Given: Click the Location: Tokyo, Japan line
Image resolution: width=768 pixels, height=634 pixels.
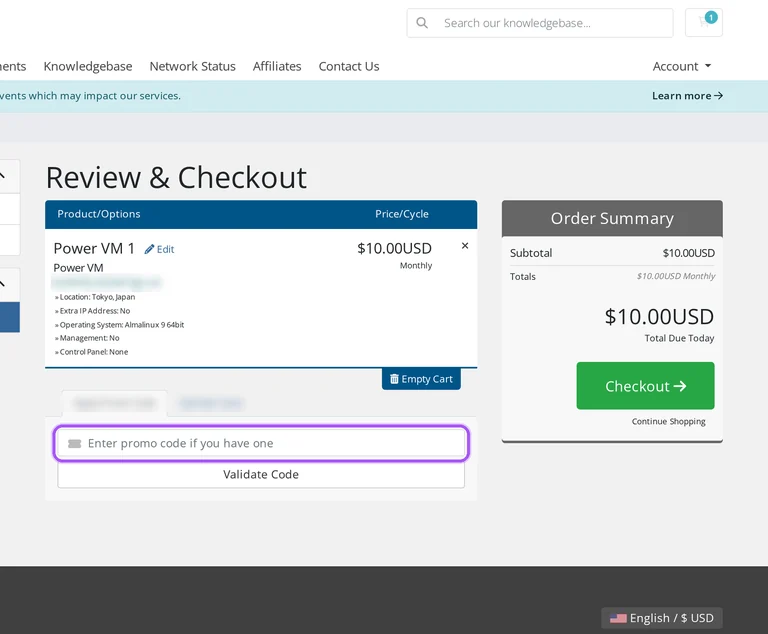Looking at the screenshot, I should point(95,297).
